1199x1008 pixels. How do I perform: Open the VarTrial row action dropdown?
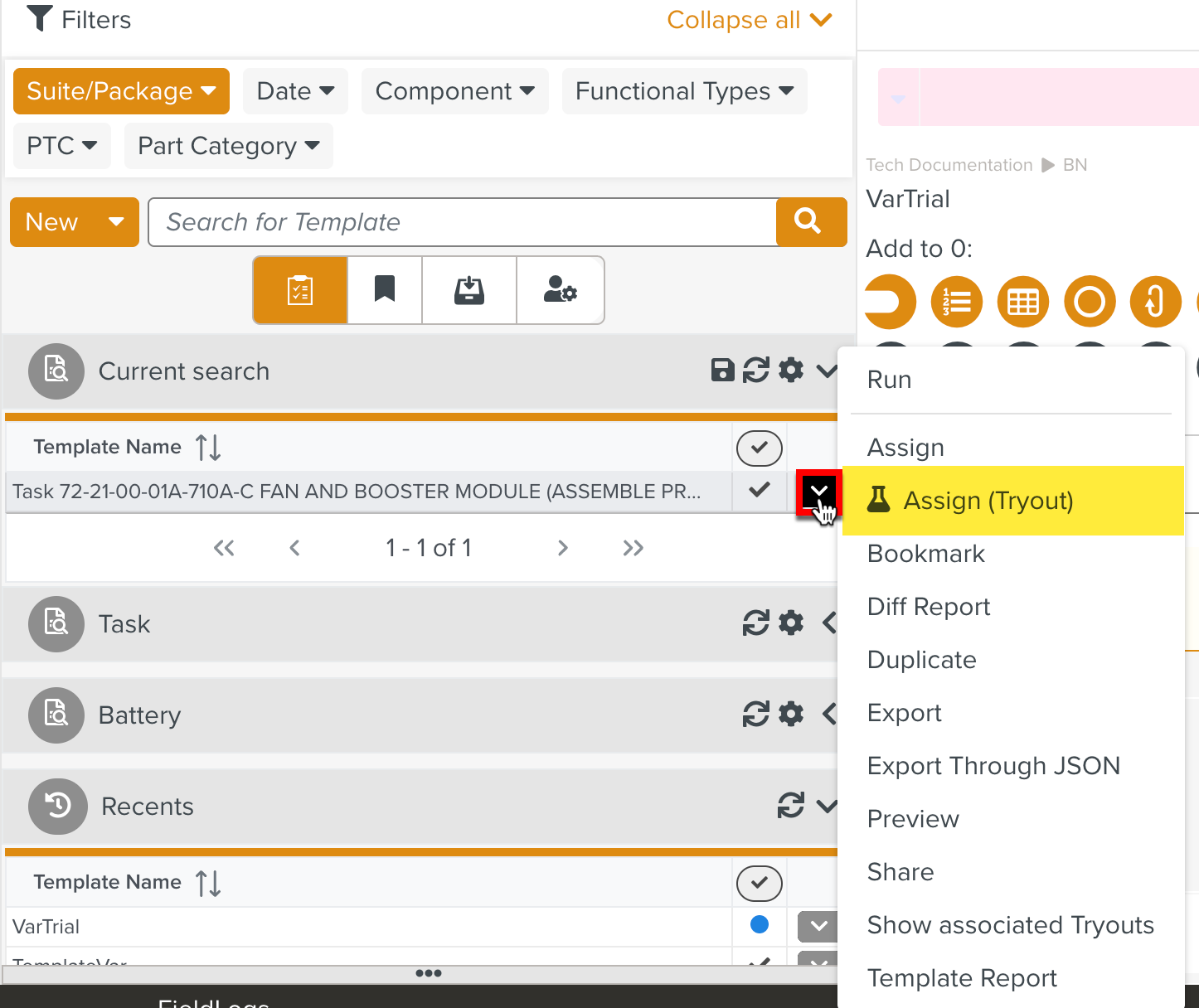point(818,926)
